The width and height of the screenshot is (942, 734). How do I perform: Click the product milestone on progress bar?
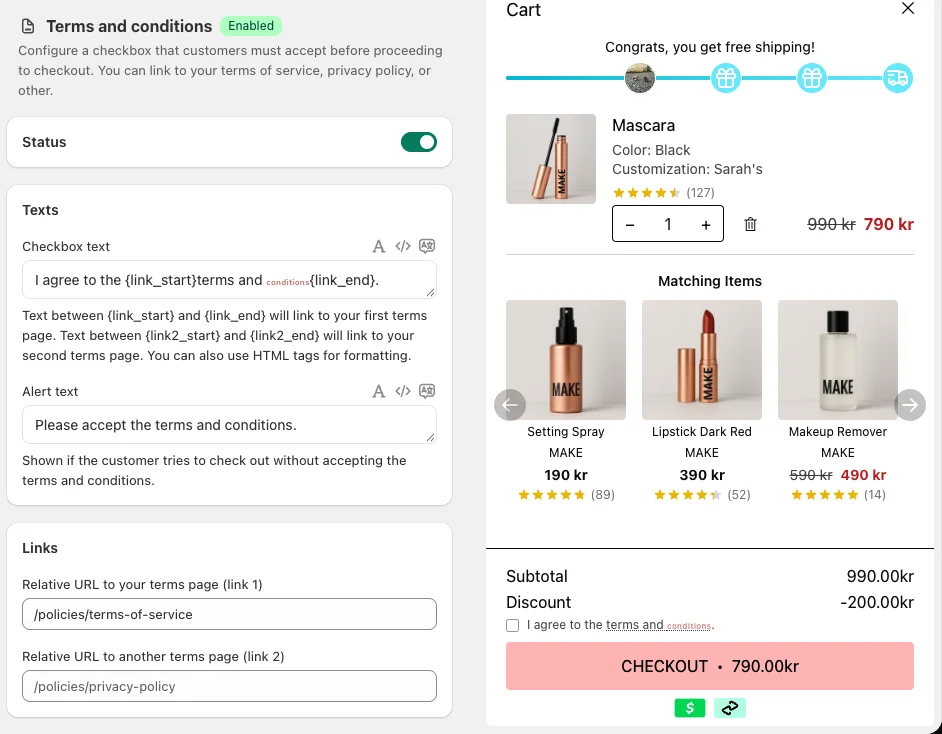[x=640, y=78]
